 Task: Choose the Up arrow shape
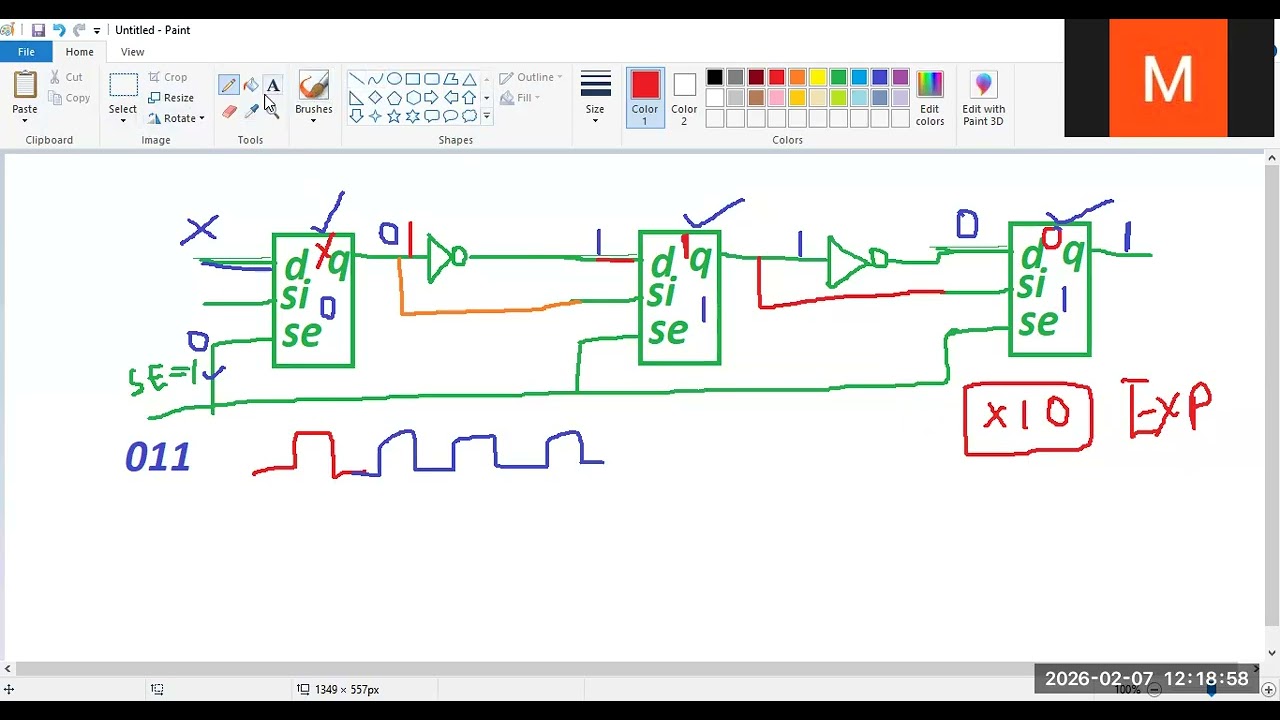click(469, 98)
